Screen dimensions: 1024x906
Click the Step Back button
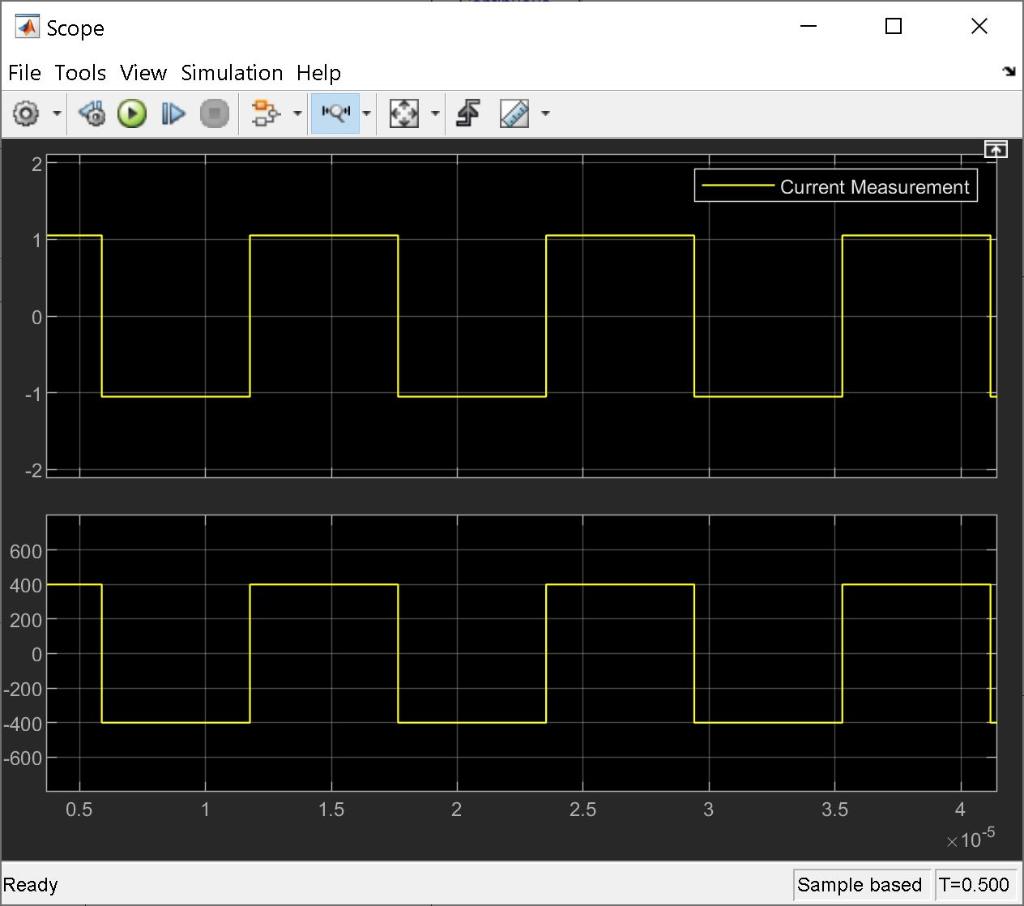pyautogui.click(x=92, y=114)
